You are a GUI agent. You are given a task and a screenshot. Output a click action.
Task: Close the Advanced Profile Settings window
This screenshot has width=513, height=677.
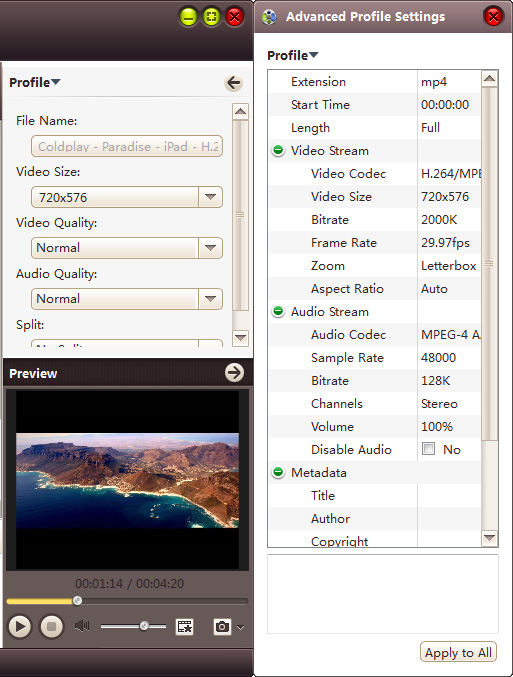pyautogui.click(x=494, y=17)
